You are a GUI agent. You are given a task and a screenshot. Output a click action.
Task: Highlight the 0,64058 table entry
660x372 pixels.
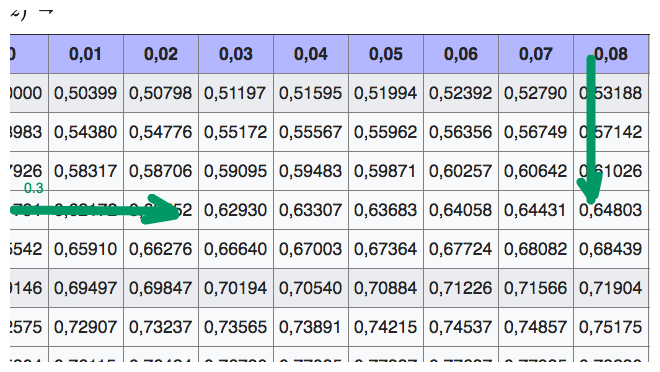pyautogui.click(x=460, y=210)
